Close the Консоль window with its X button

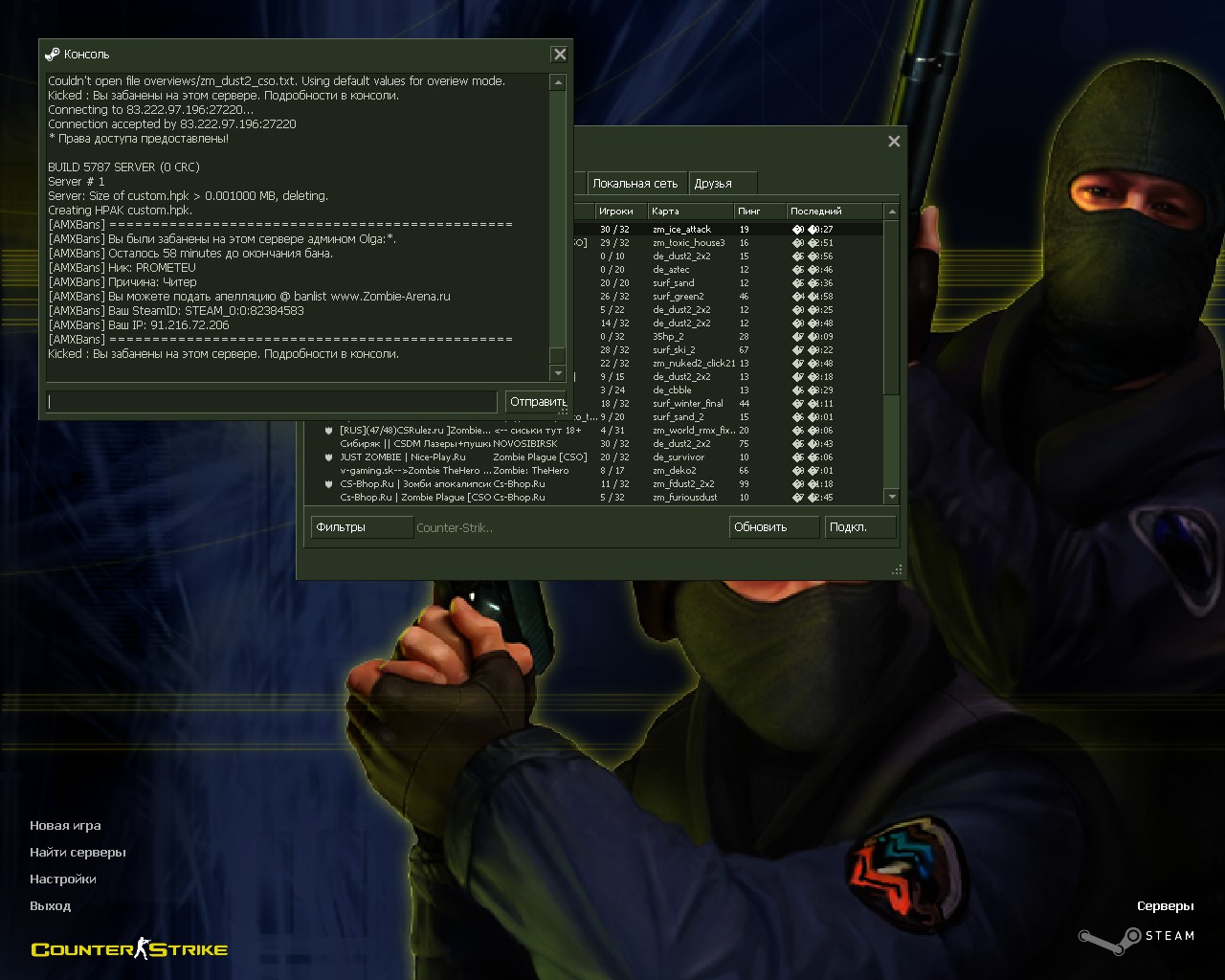click(560, 55)
